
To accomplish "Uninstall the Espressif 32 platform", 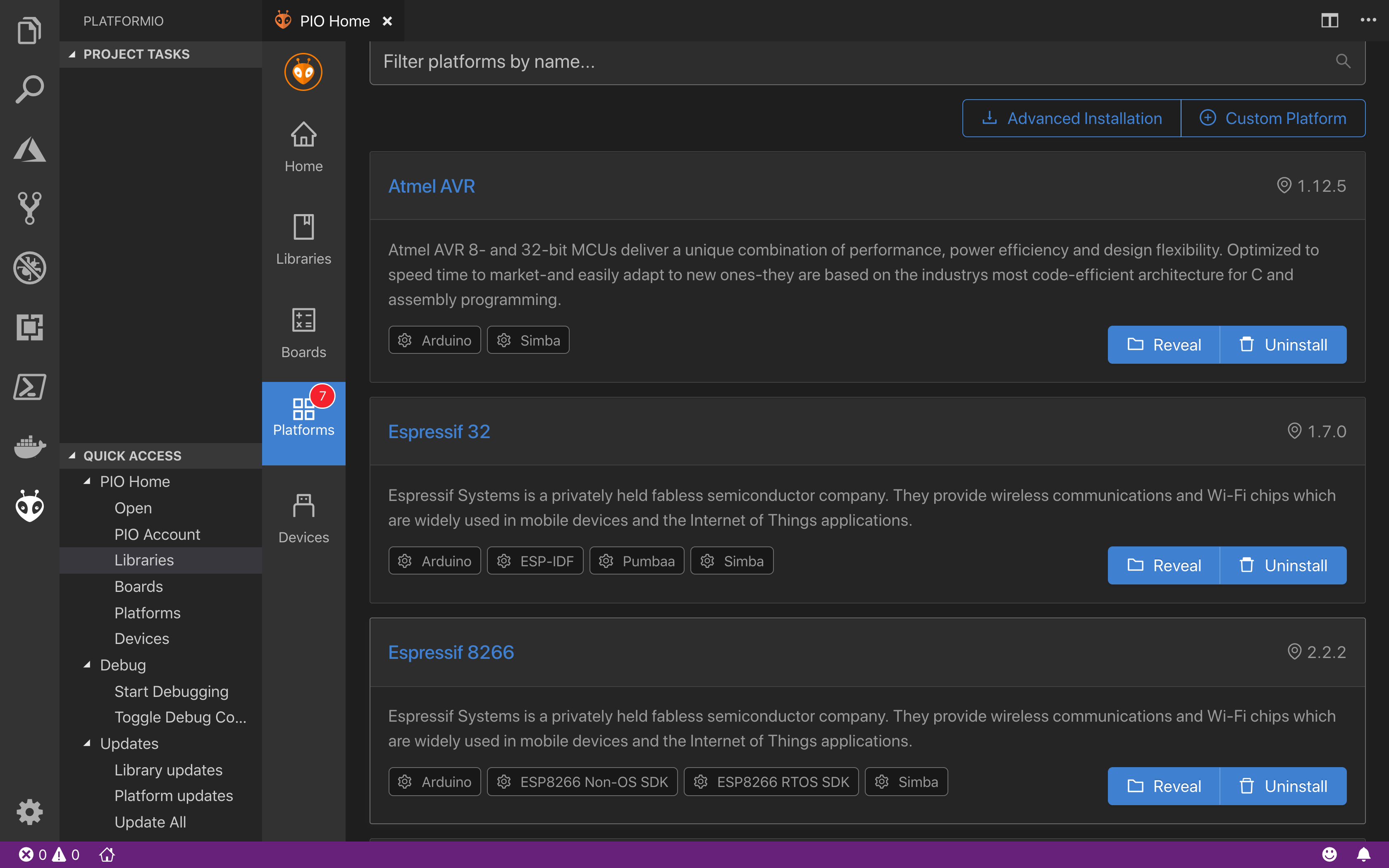I will coord(1283,565).
